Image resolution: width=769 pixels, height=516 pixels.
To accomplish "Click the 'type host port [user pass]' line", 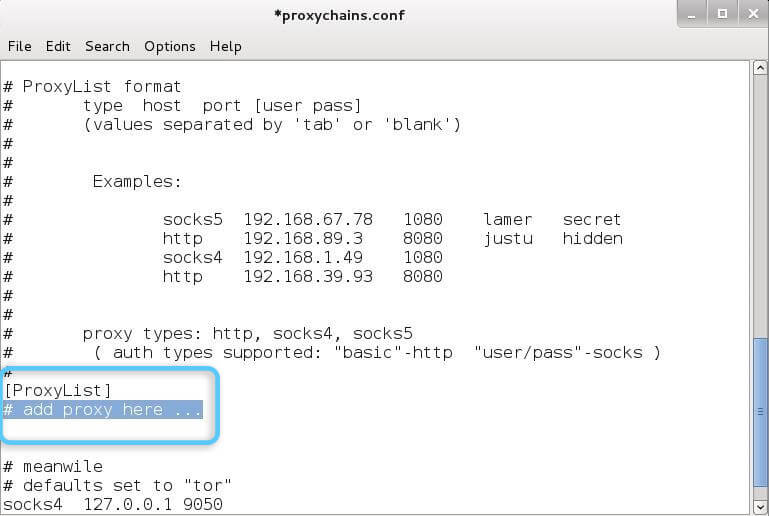I will [x=222, y=106].
